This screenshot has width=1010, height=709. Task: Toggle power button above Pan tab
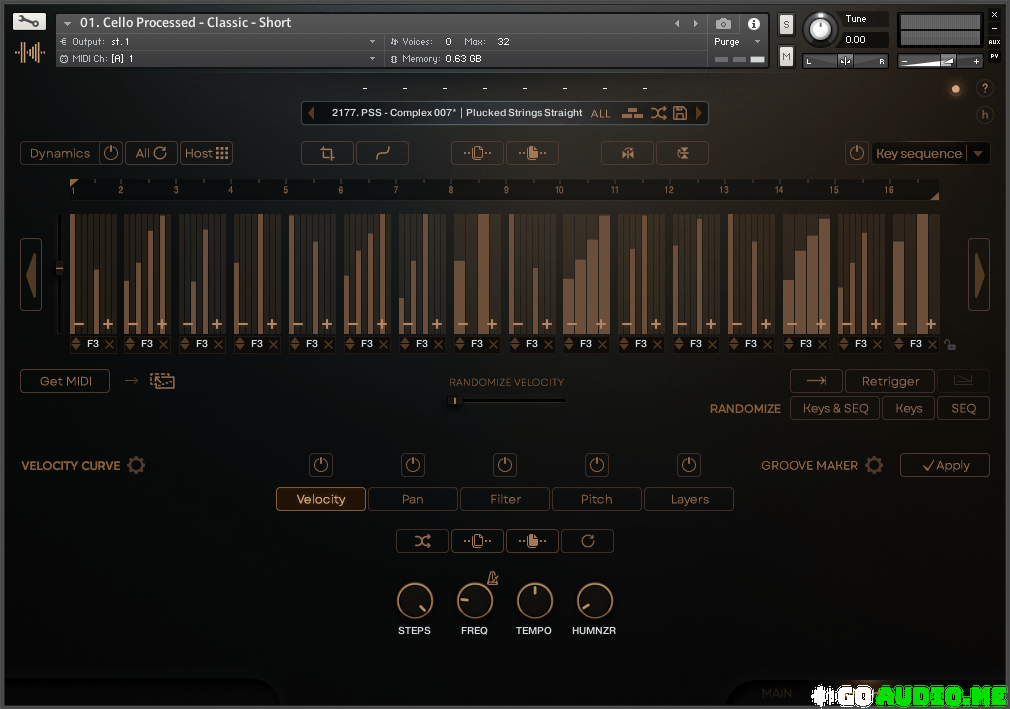[413, 465]
